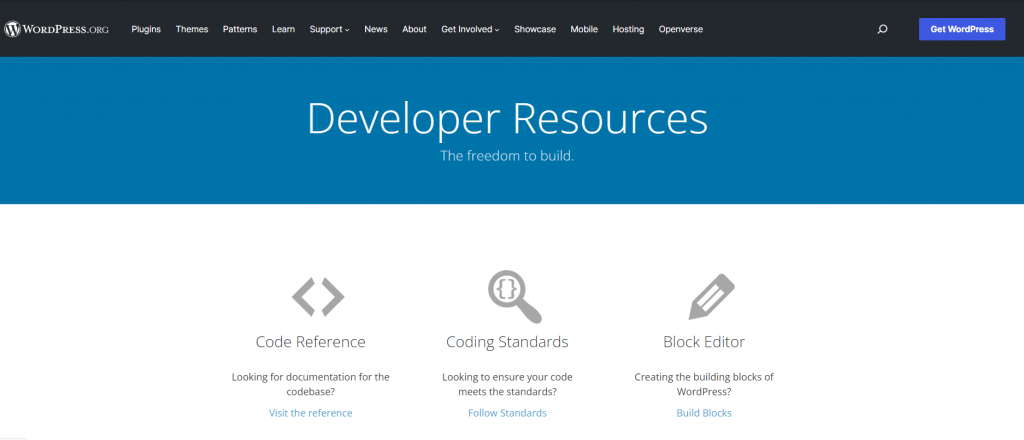Click the Code Reference heading
Viewport: 1024px width, 440px height.
coord(310,342)
